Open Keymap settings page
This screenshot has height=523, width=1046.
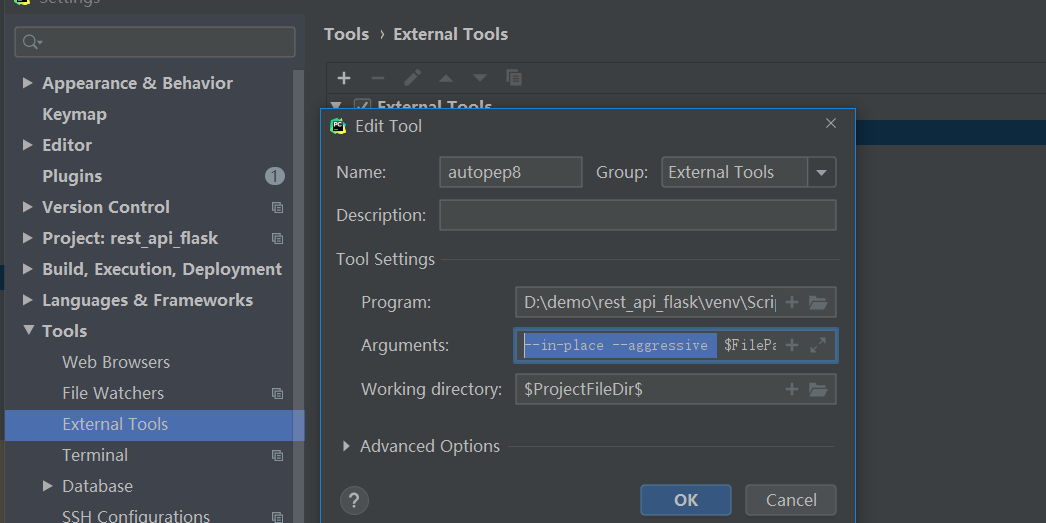coord(74,114)
